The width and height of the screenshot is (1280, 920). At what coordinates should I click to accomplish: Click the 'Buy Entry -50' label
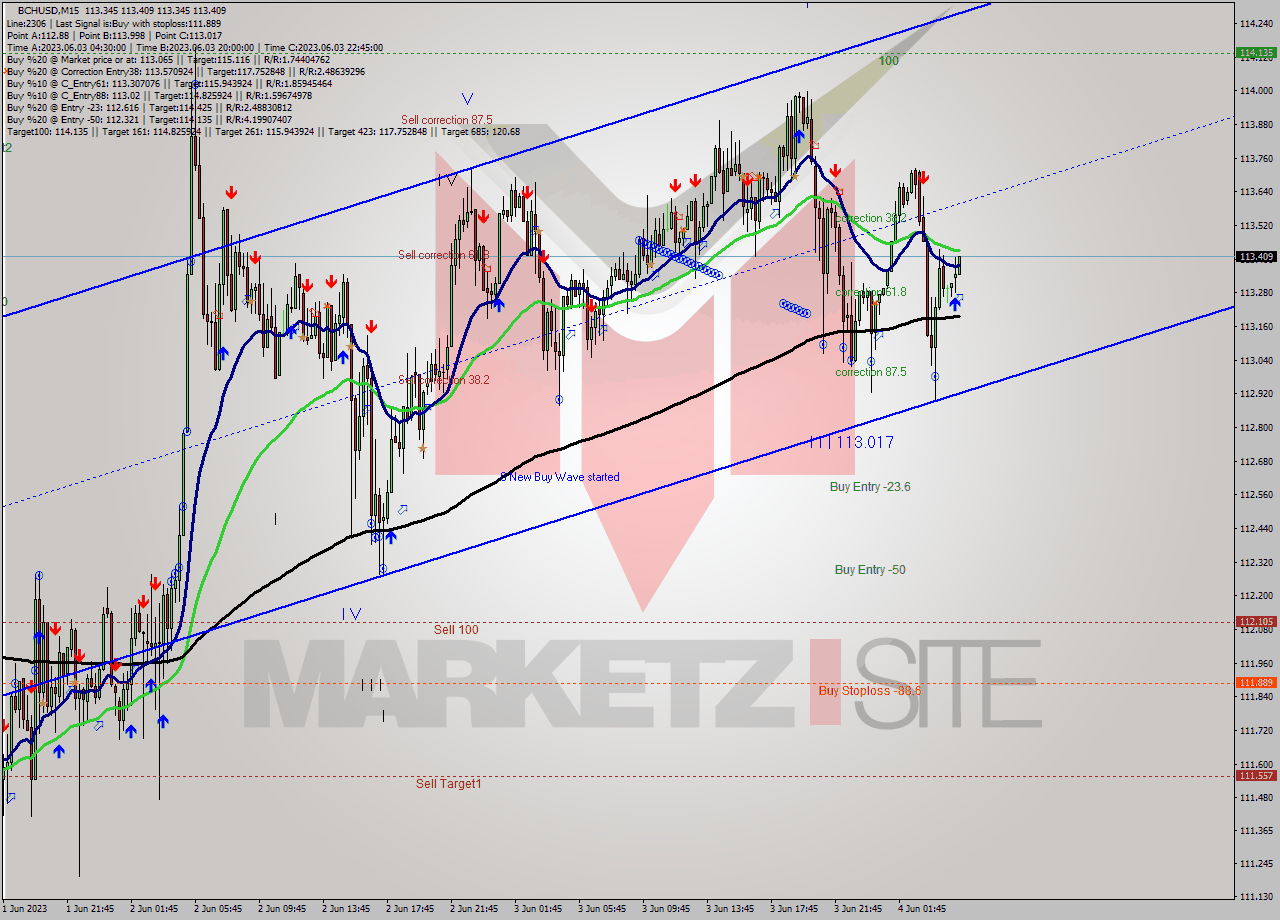coord(870,570)
